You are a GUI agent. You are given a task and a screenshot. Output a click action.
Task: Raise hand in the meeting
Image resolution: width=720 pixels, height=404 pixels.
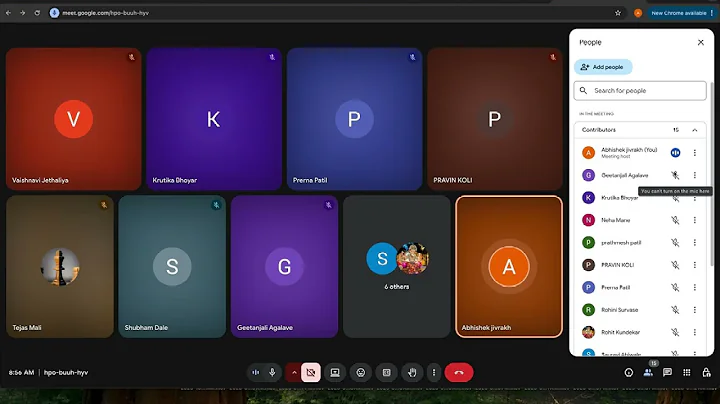[x=412, y=372]
